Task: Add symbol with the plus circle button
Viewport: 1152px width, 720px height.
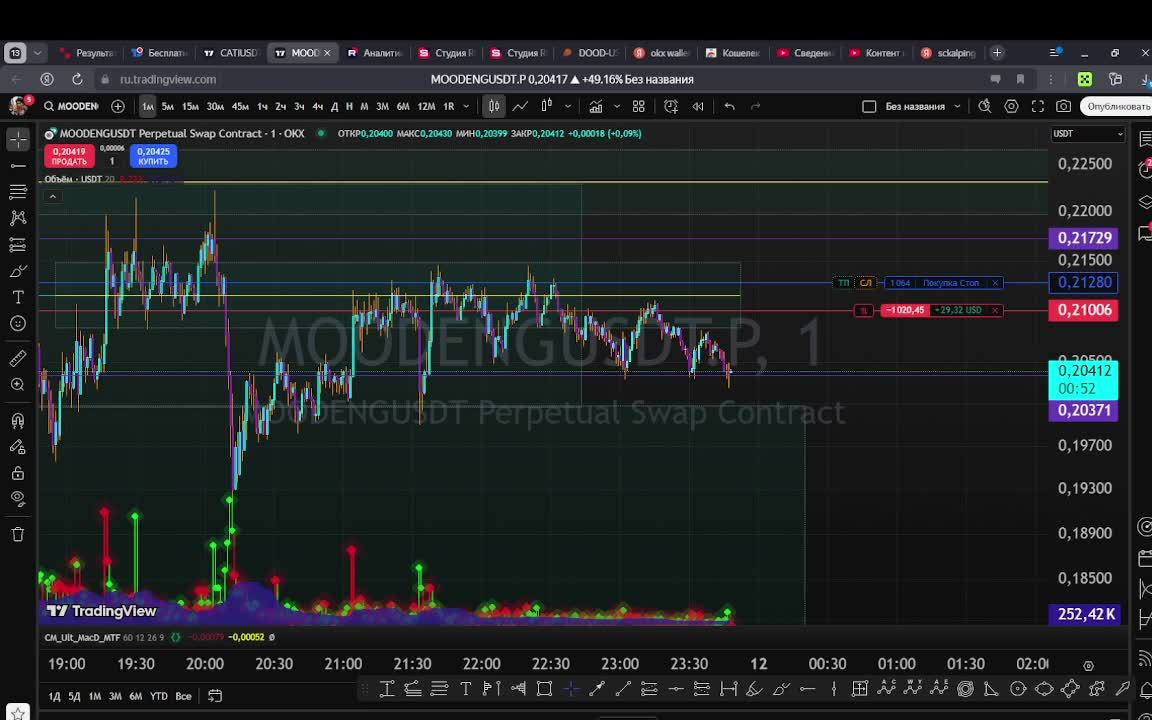Action: (118, 107)
